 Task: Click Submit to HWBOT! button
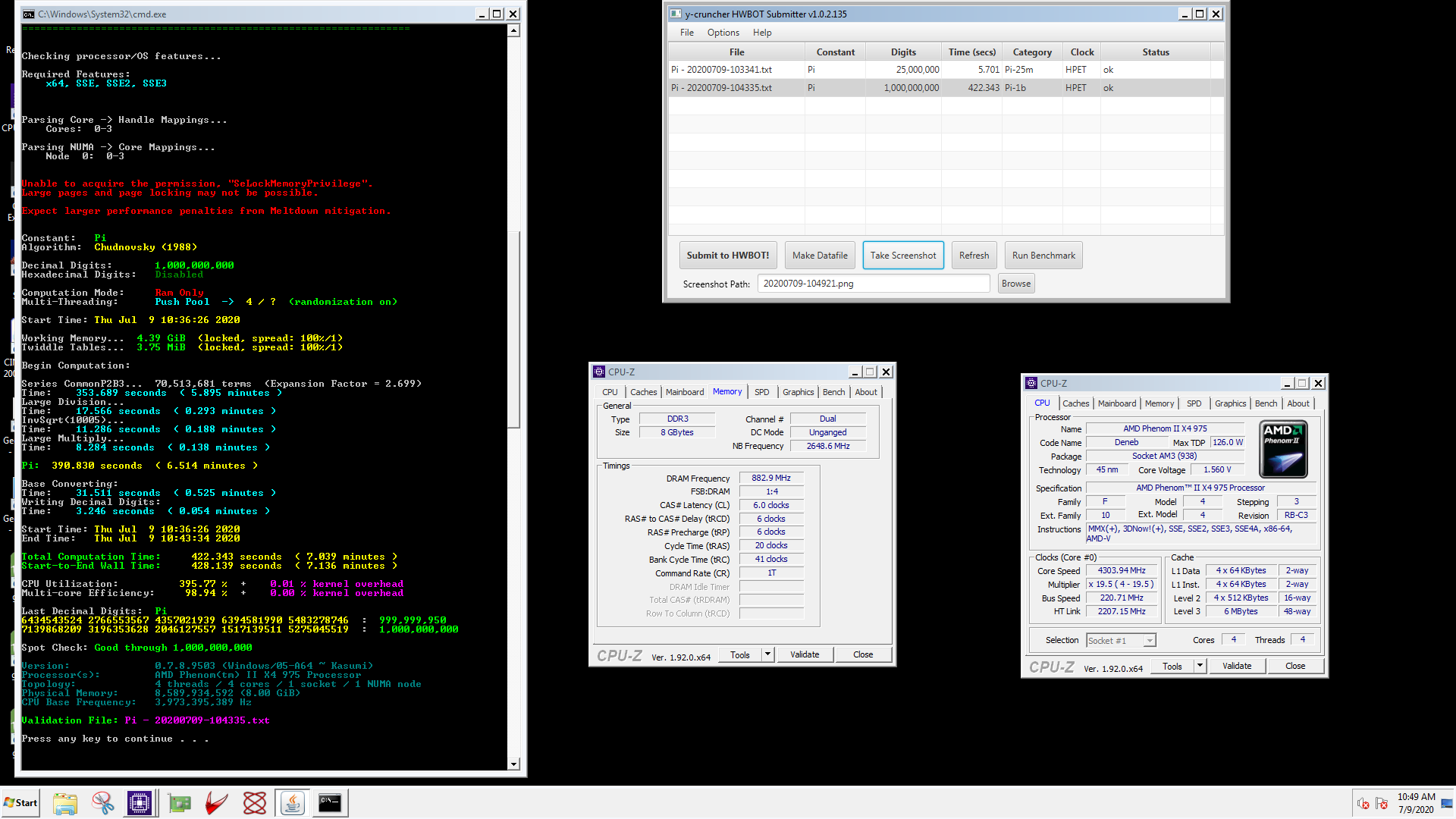pos(728,256)
